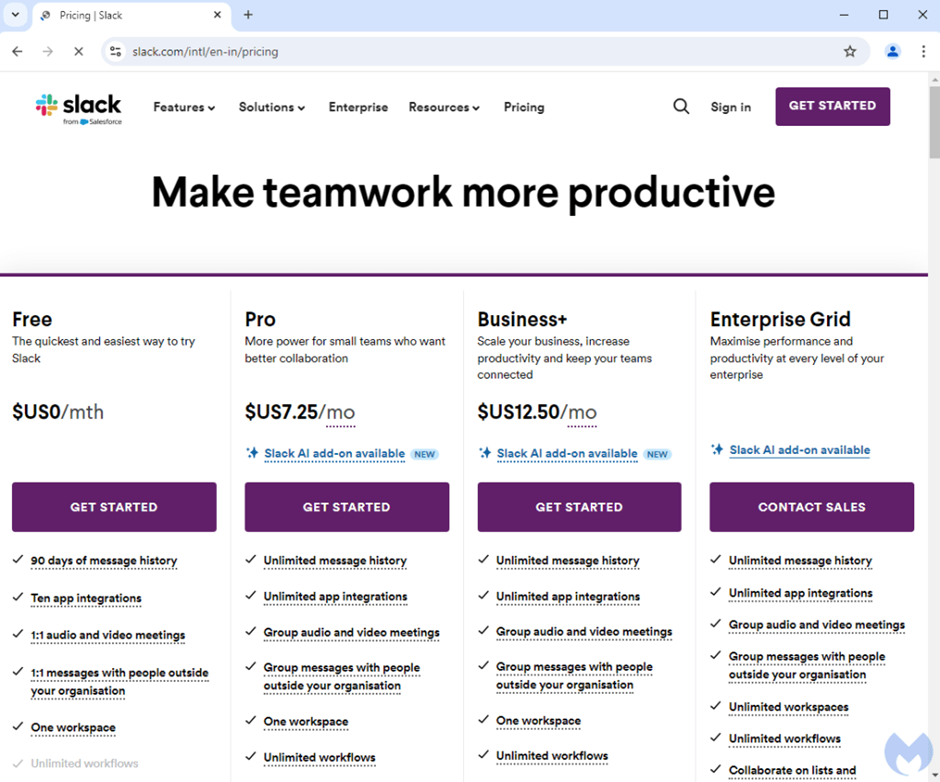
Task: Click Sign in
Action: click(x=731, y=107)
